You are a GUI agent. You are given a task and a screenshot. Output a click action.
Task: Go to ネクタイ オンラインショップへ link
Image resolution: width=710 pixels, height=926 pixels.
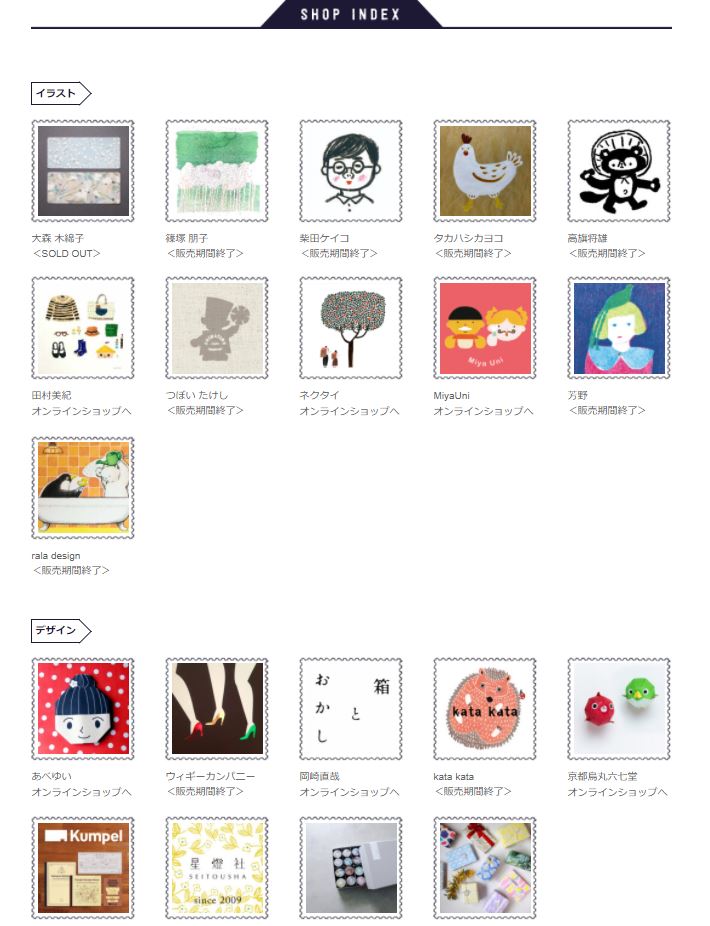click(x=350, y=410)
